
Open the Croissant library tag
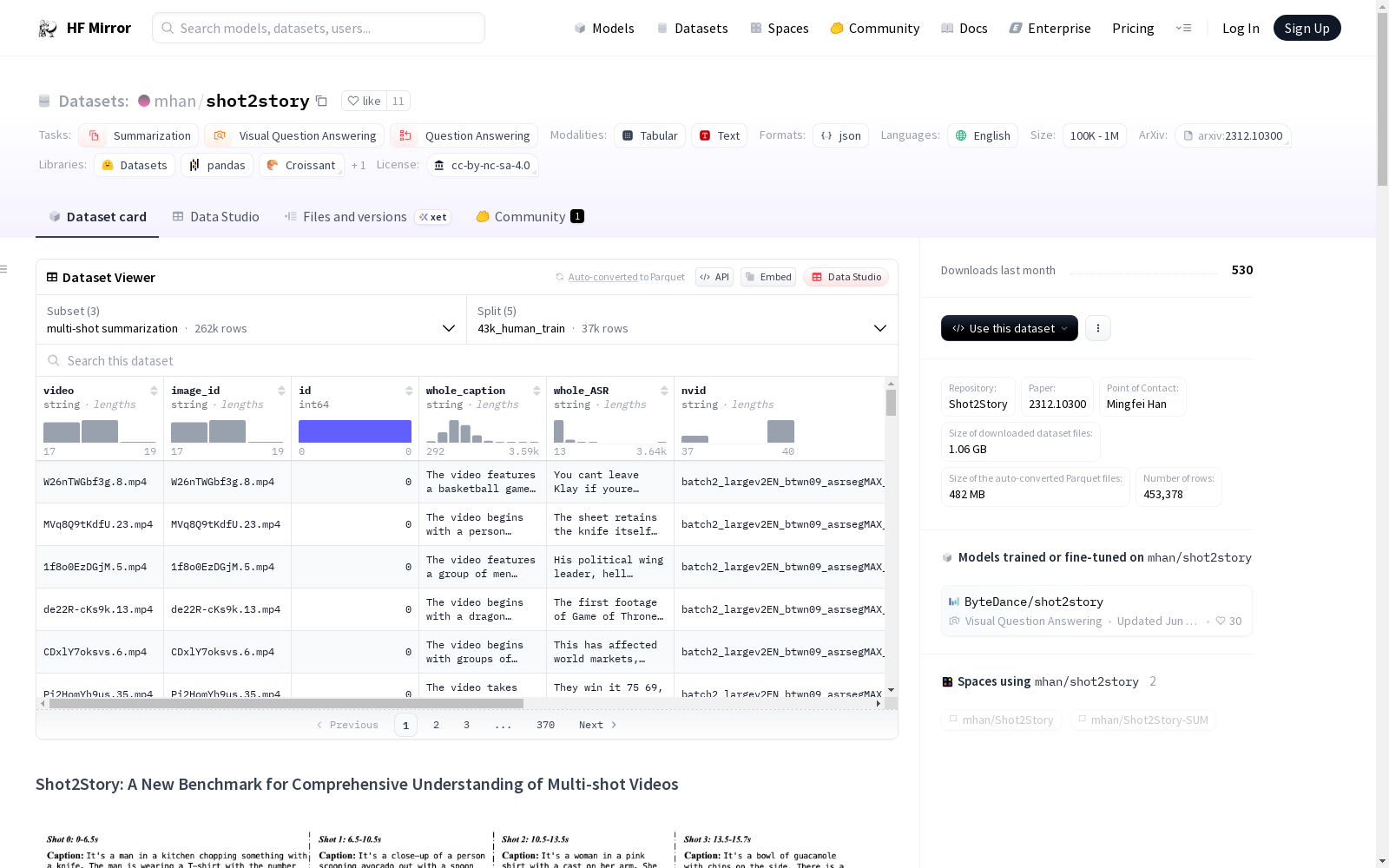[301, 165]
